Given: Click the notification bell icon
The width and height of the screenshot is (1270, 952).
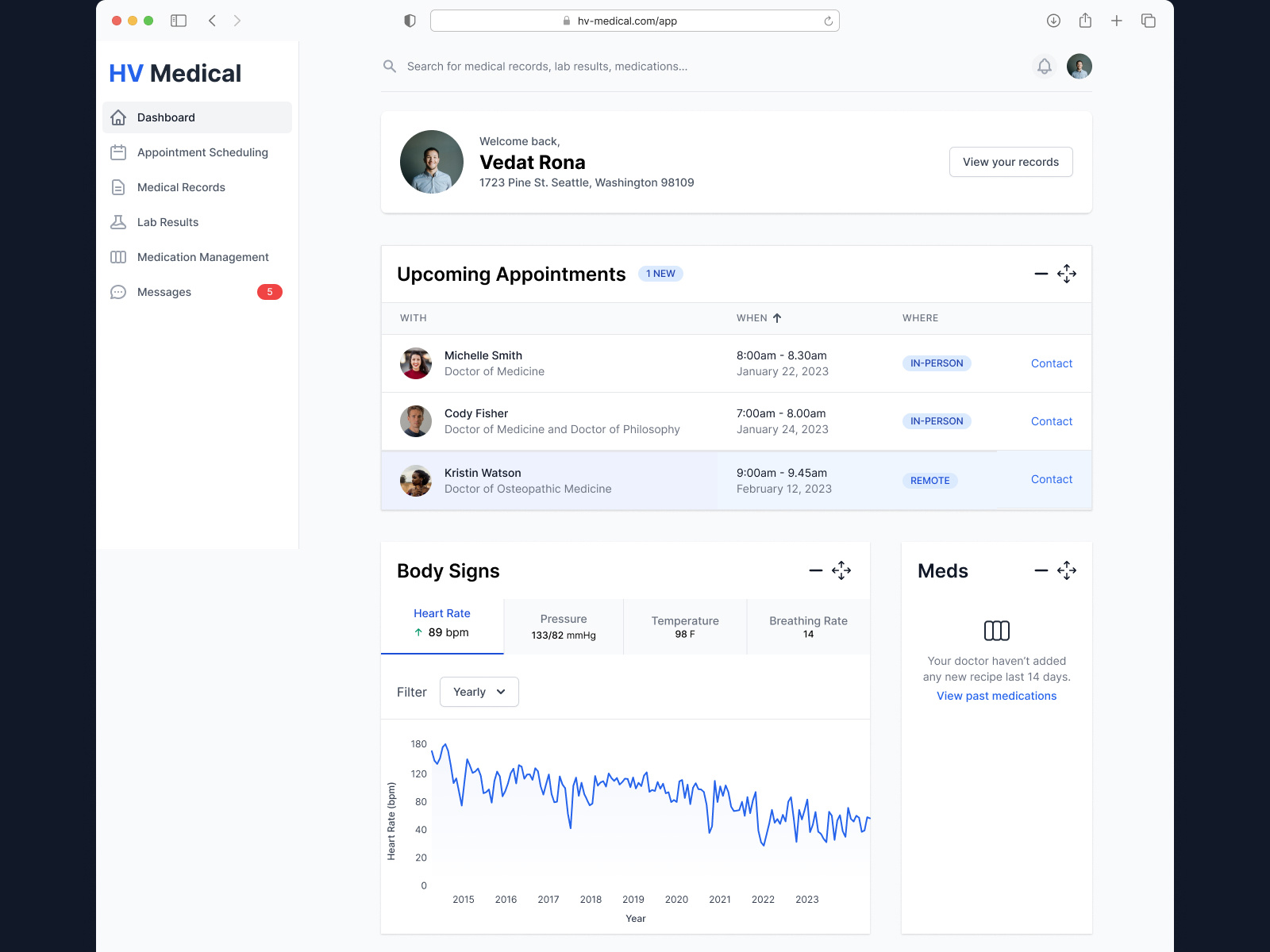Looking at the screenshot, I should (x=1045, y=67).
